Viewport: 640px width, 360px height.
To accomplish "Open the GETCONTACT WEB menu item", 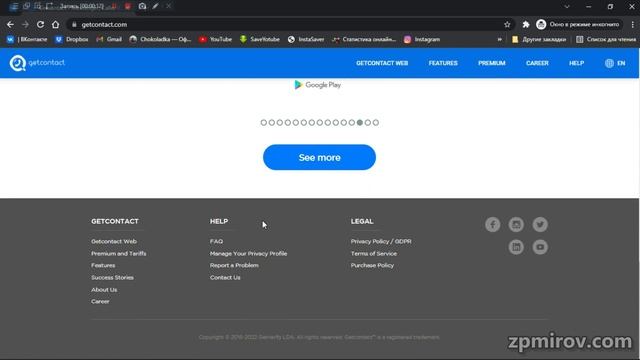I will [x=382, y=63].
